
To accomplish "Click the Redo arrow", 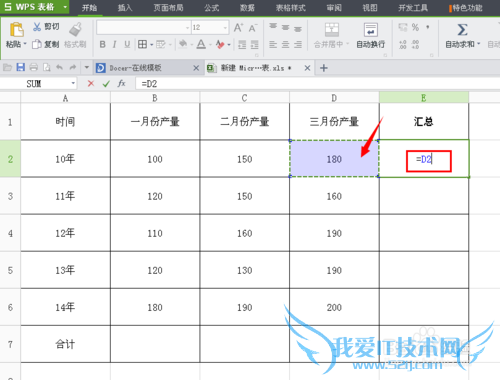I will tap(73, 68).
